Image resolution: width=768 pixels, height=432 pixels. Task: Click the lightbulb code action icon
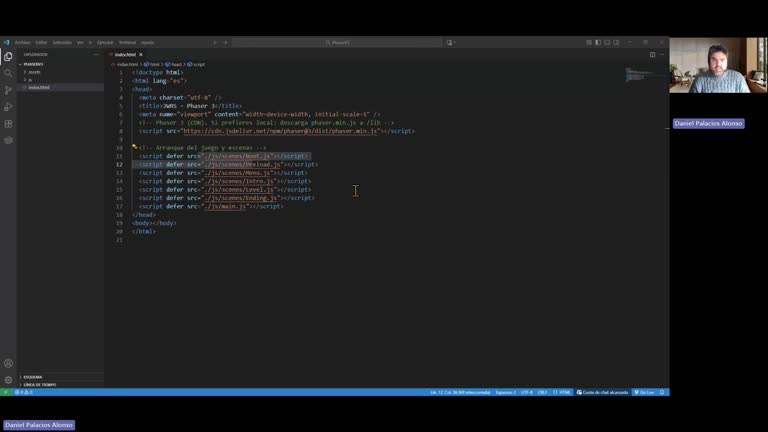(134, 146)
